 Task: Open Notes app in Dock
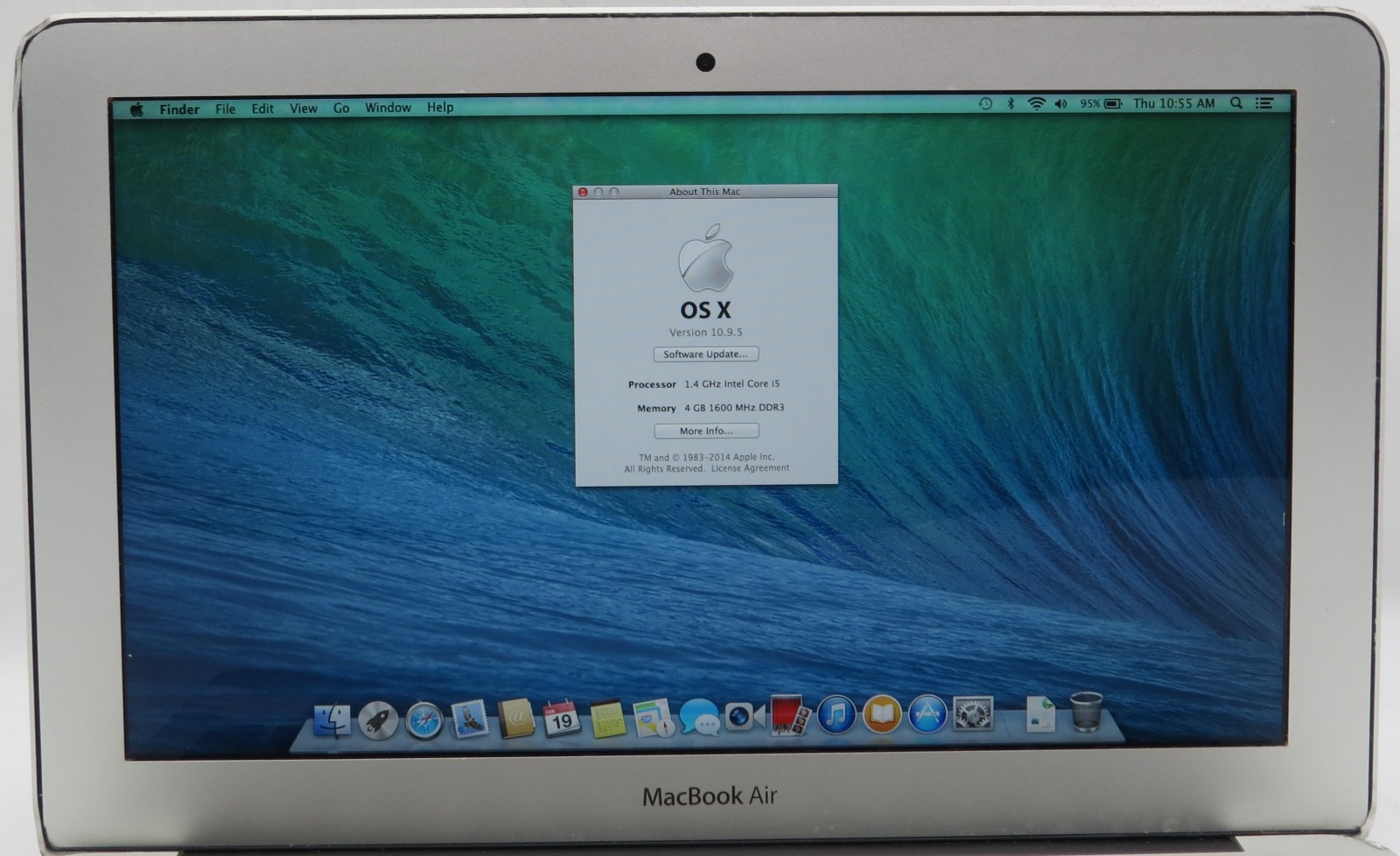point(607,719)
